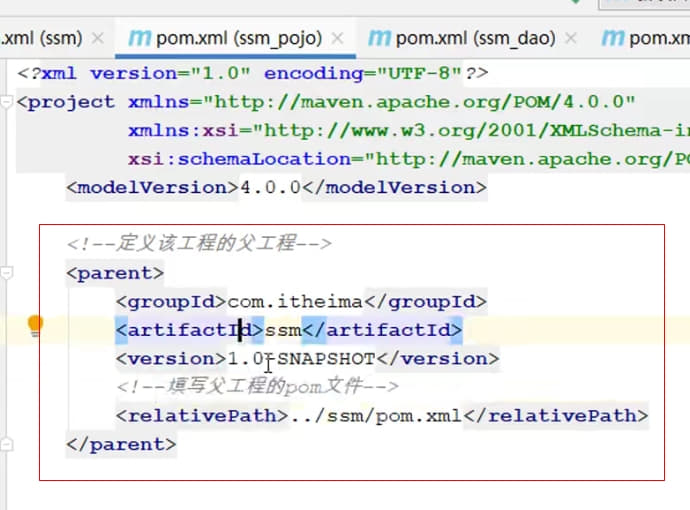The width and height of the screenshot is (690, 510).
Task: Click the 4.0.0 modelVersion value
Action: pos(270,188)
